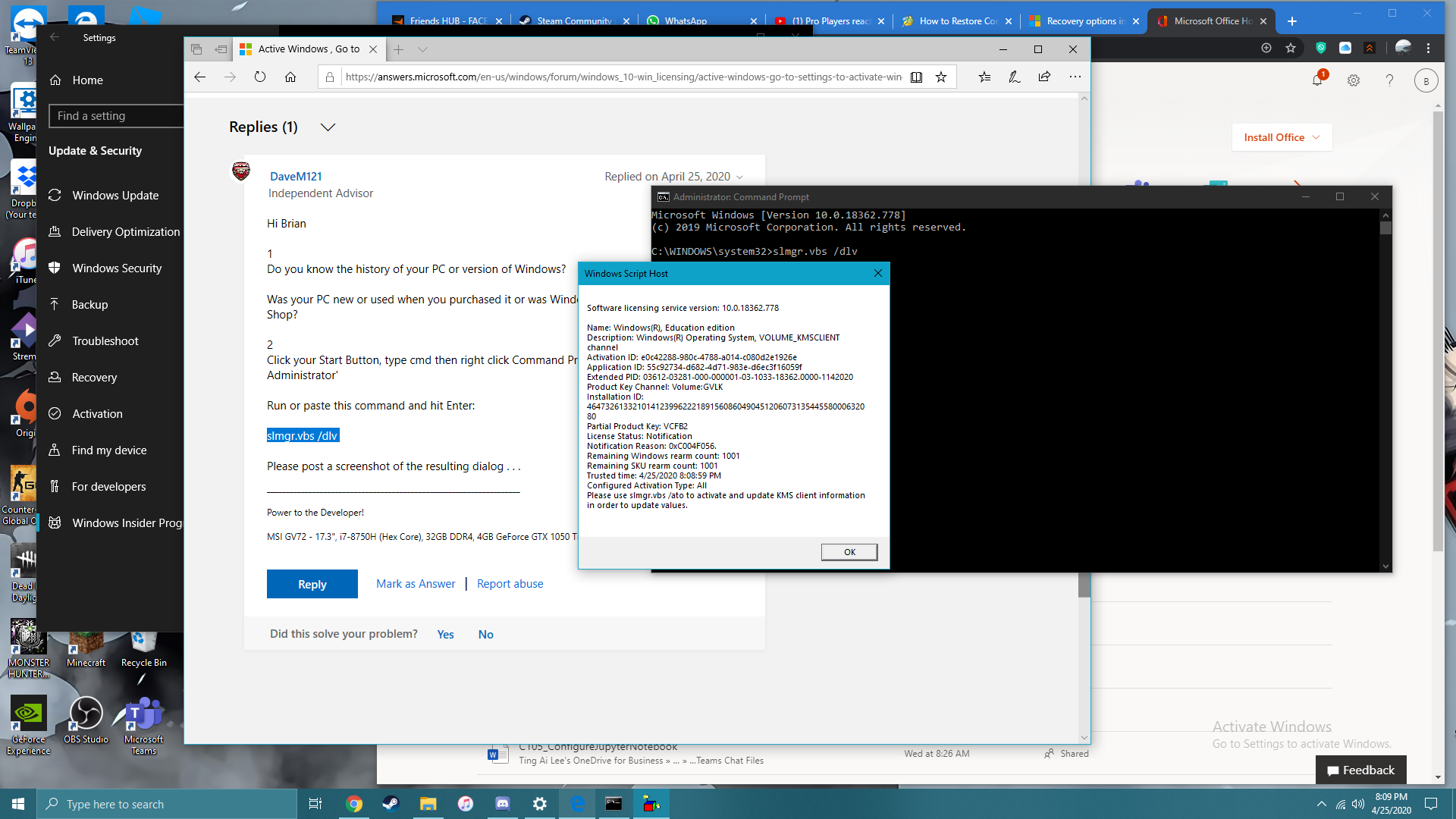The width and height of the screenshot is (1456, 819).
Task: Expand the reply date chevron
Action: pyautogui.click(x=739, y=177)
